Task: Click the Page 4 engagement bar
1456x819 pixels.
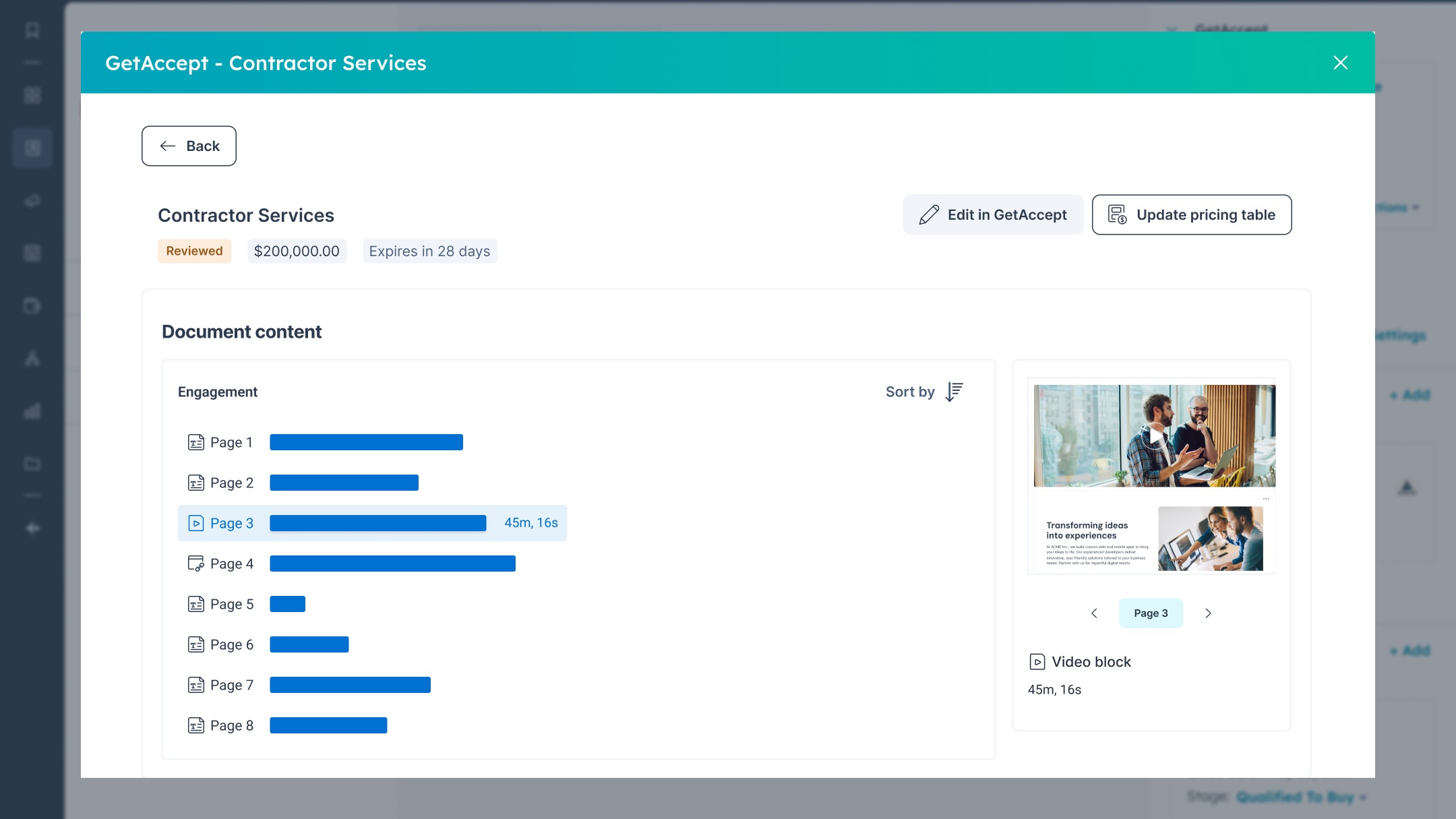Action: 392,564
